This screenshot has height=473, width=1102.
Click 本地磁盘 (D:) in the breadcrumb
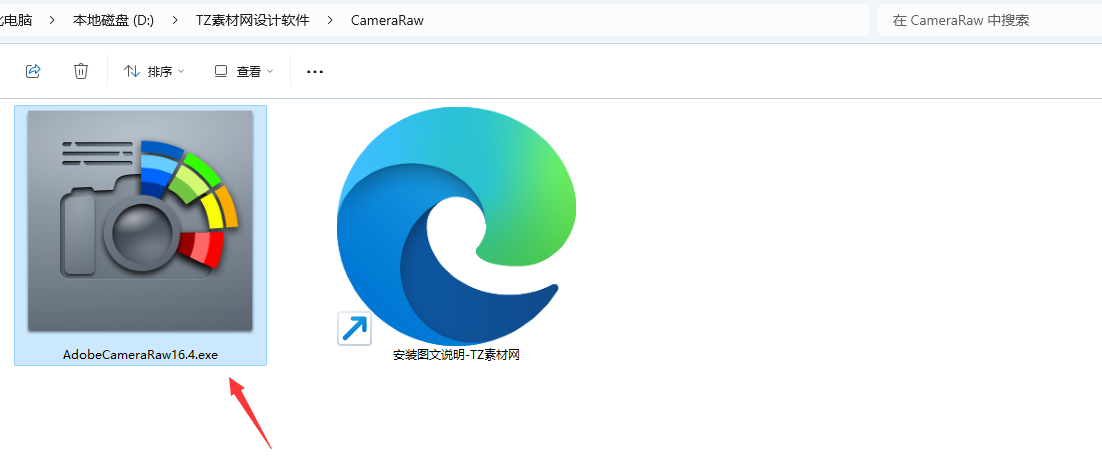pyautogui.click(x=113, y=20)
